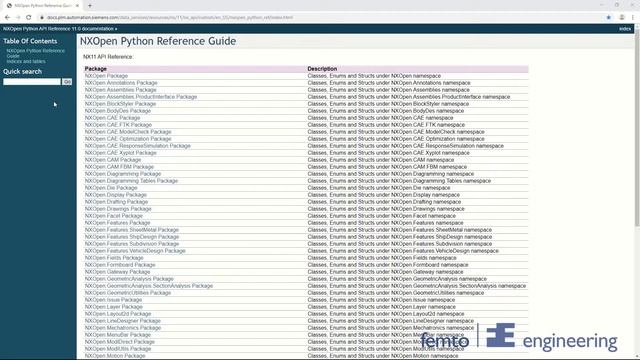
Task: Open NXOpen LineDesigner Package link
Action: 122,321
